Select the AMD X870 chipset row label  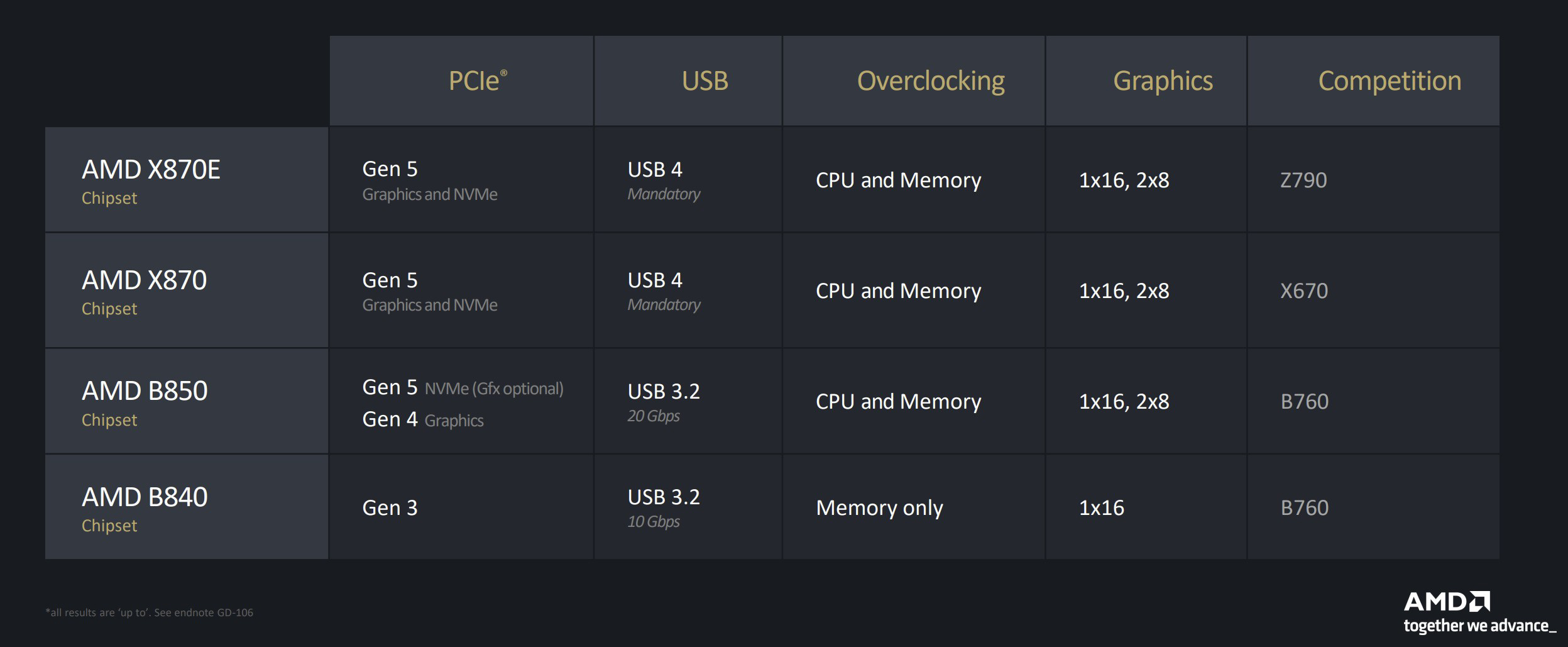pos(187,290)
